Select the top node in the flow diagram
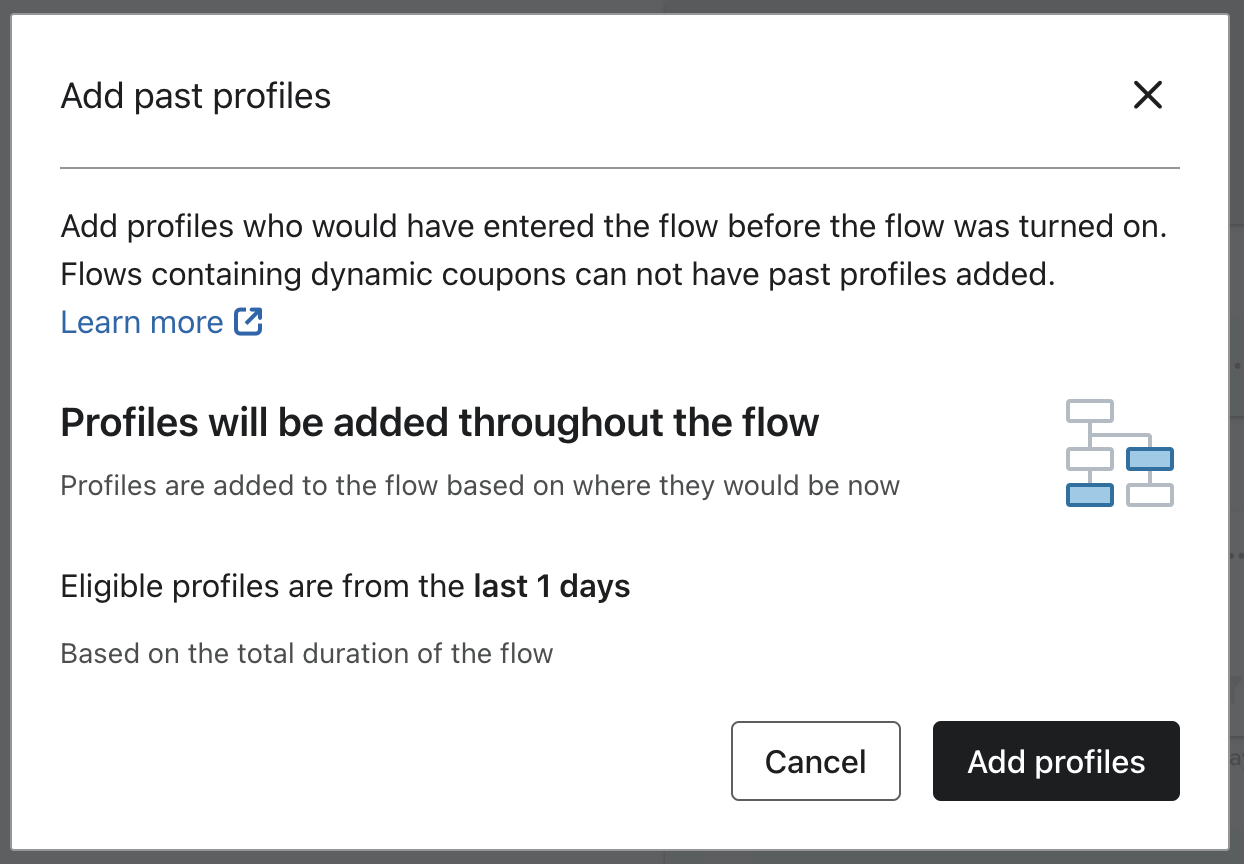The width and height of the screenshot is (1244, 864). pos(1089,410)
